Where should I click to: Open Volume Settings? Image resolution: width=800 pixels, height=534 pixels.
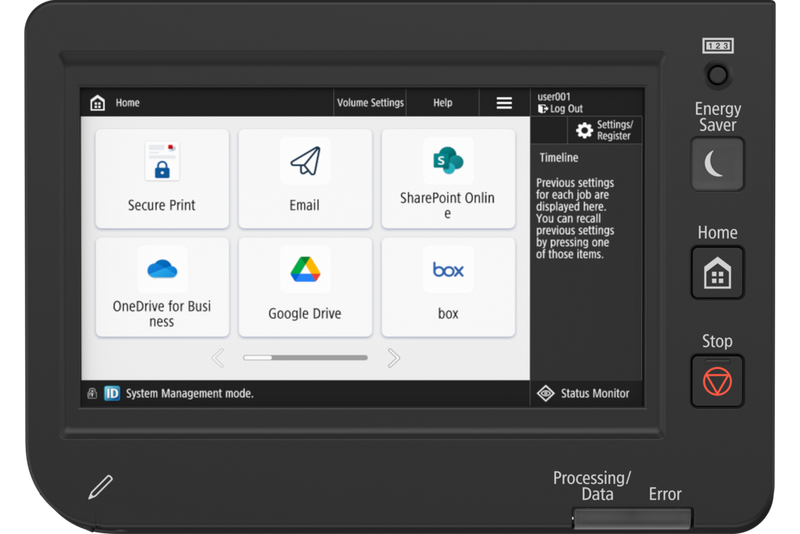[370, 103]
